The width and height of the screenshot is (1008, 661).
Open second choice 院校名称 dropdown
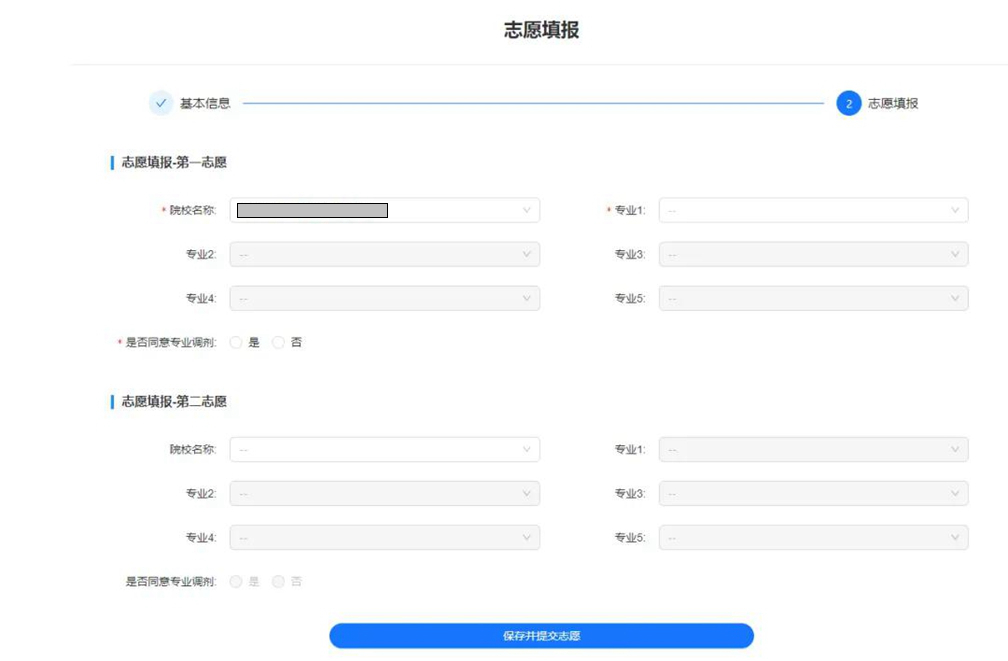click(x=384, y=449)
